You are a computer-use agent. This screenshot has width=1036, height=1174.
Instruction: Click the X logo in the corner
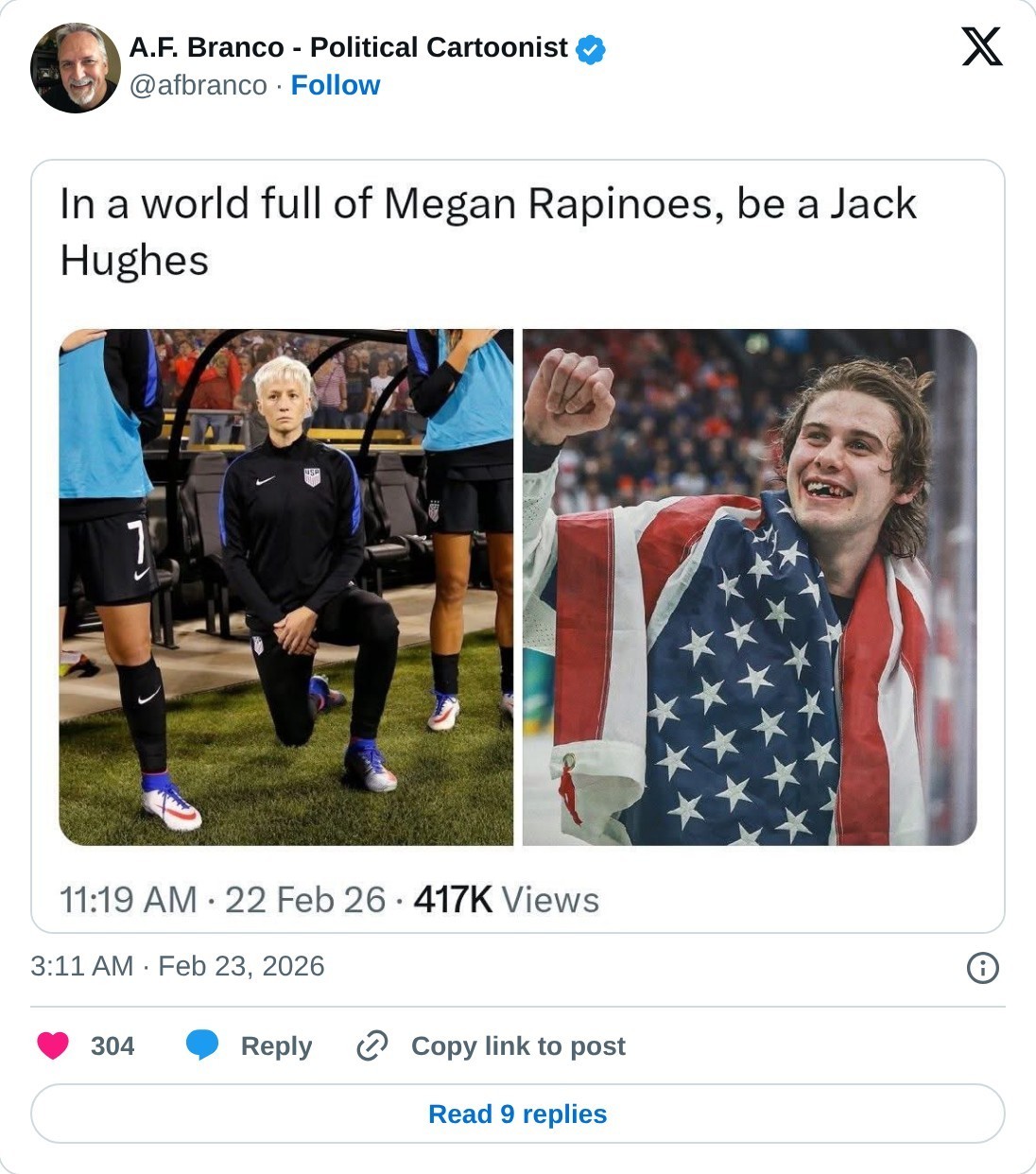981,46
